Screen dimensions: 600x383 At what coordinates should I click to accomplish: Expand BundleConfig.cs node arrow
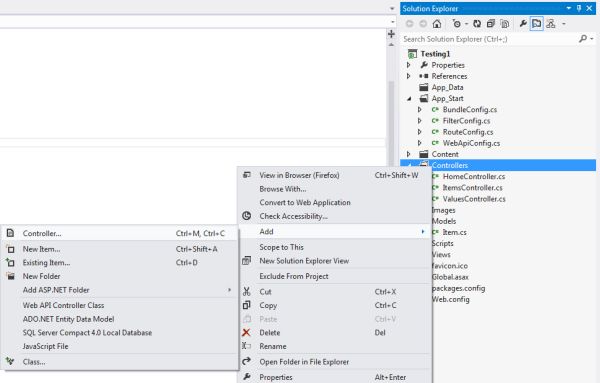click(x=420, y=109)
